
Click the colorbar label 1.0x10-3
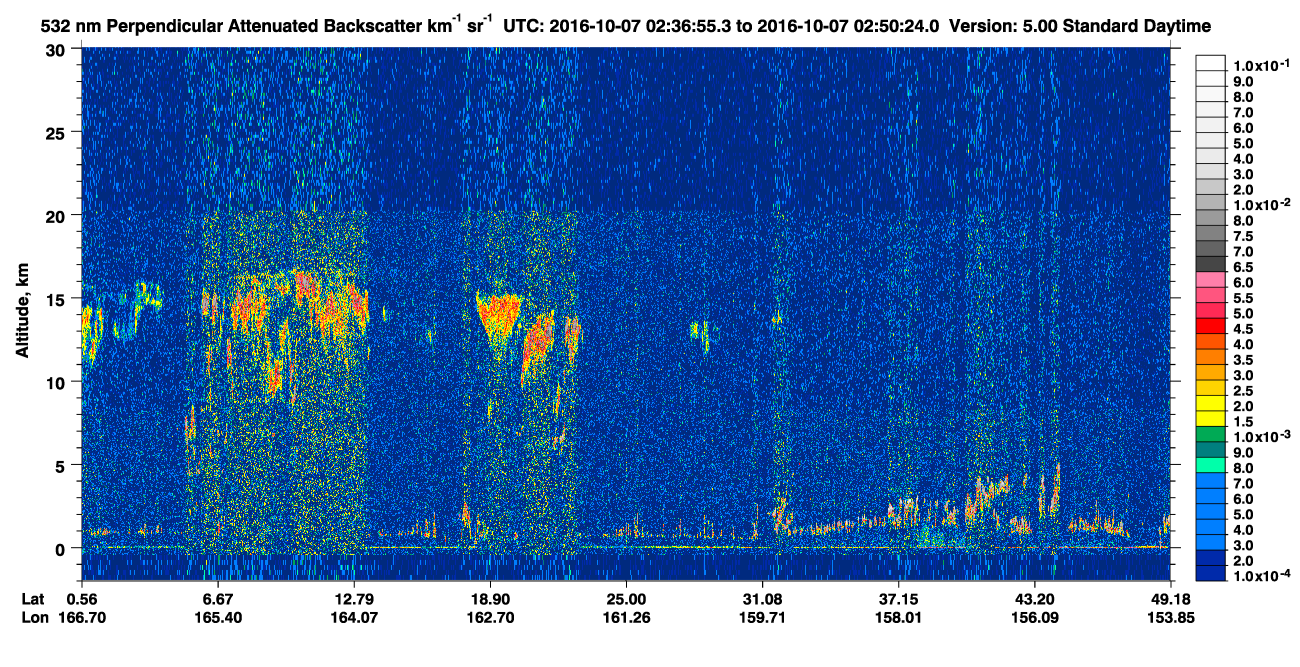(1261, 437)
